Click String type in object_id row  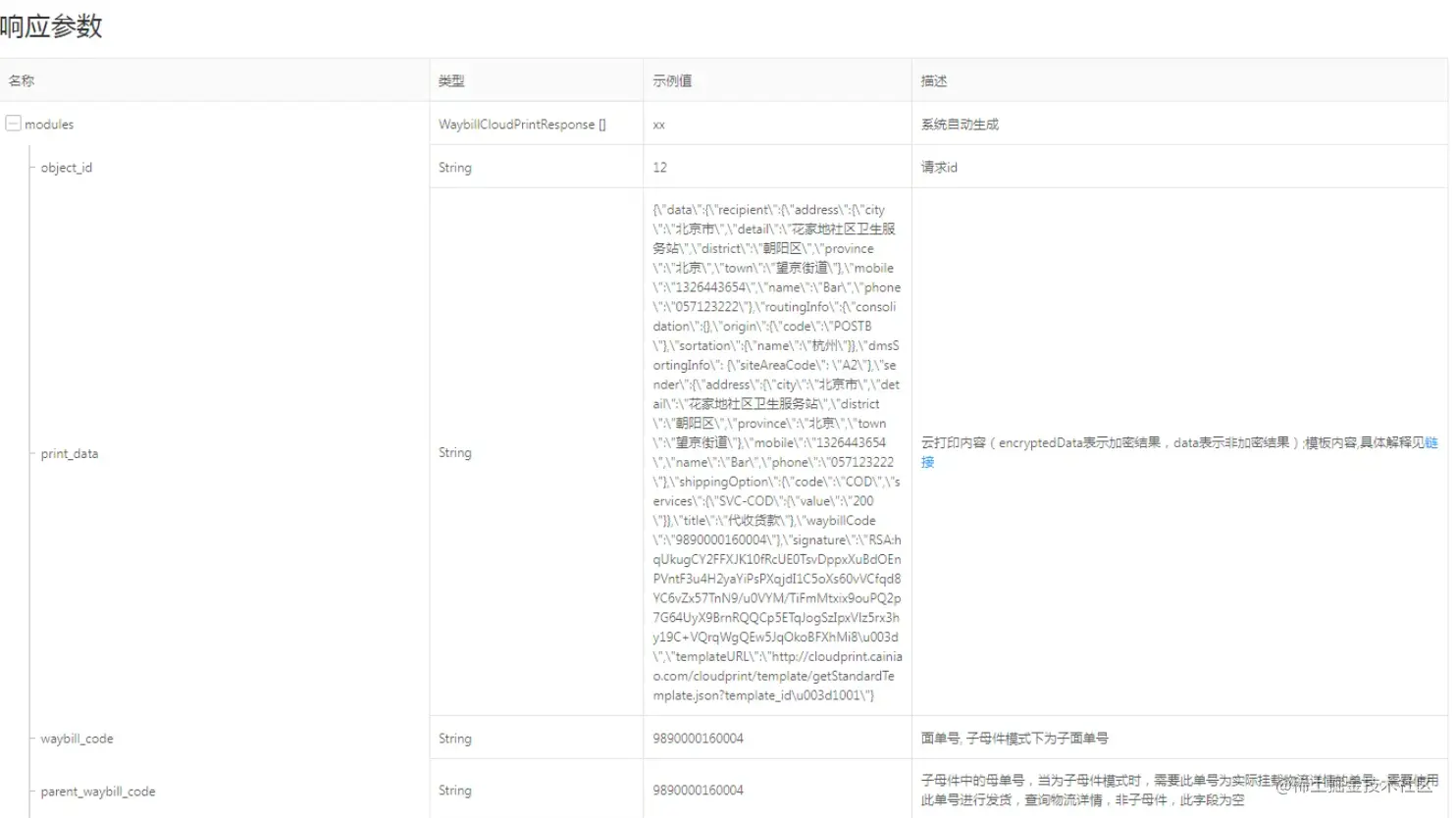point(455,168)
